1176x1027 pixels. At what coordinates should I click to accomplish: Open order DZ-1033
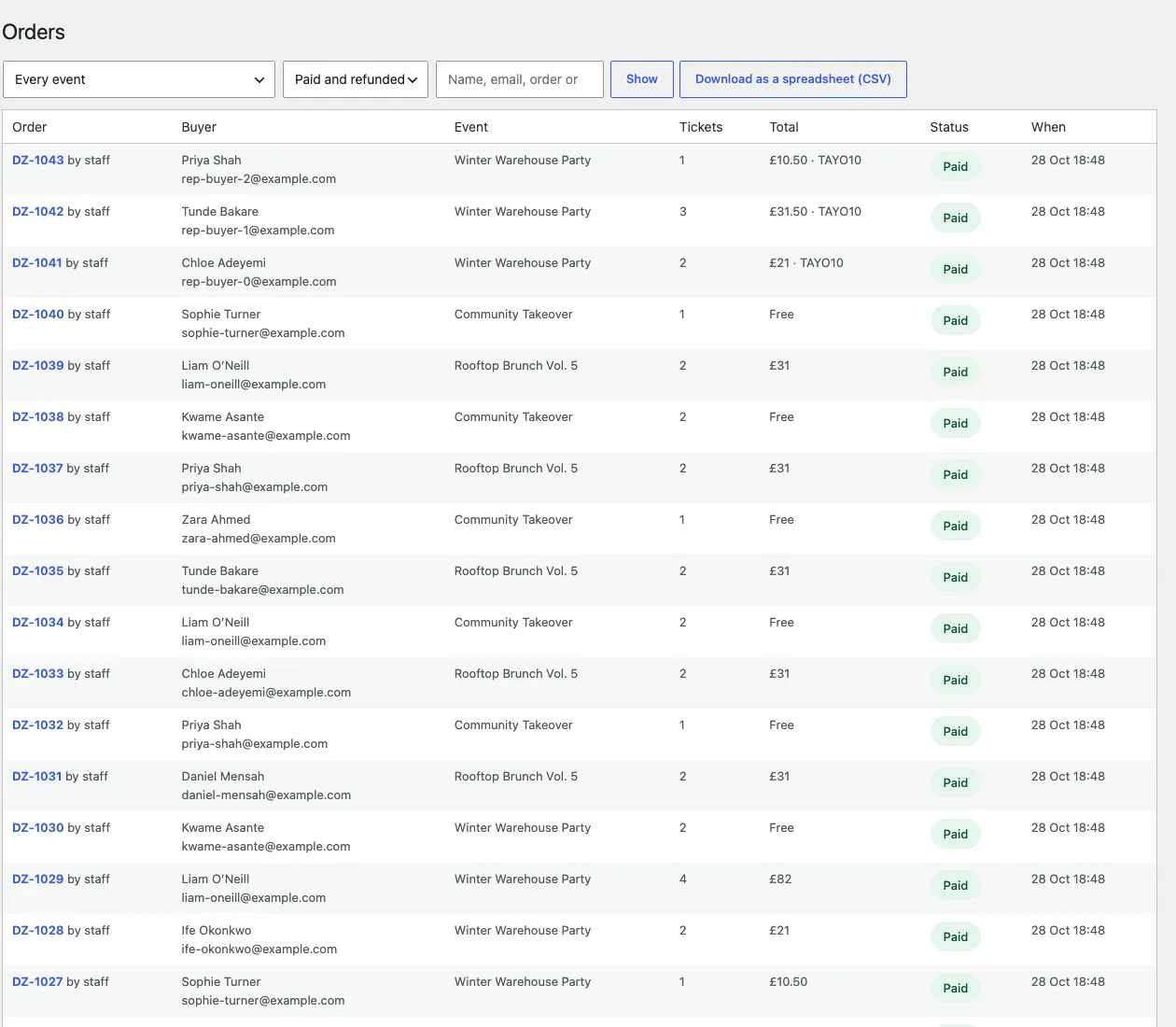click(x=38, y=674)
